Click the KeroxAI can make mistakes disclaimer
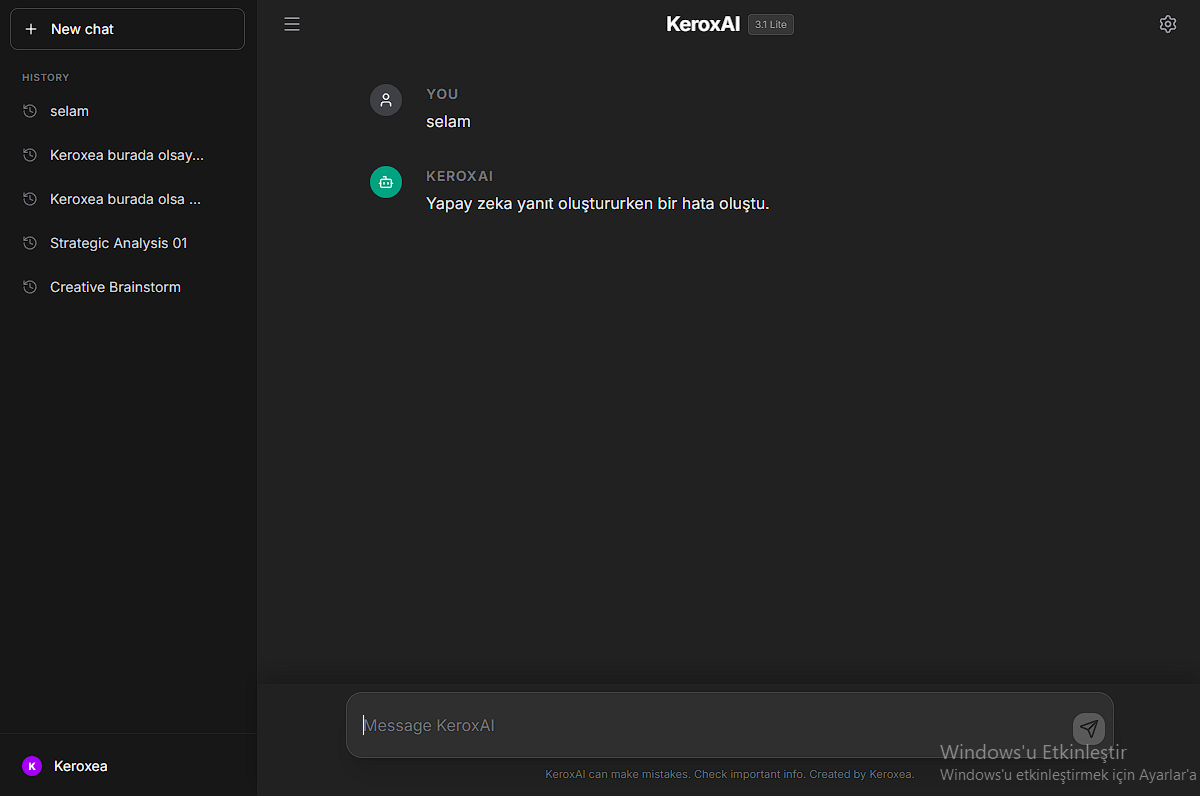 pos(617,774)
